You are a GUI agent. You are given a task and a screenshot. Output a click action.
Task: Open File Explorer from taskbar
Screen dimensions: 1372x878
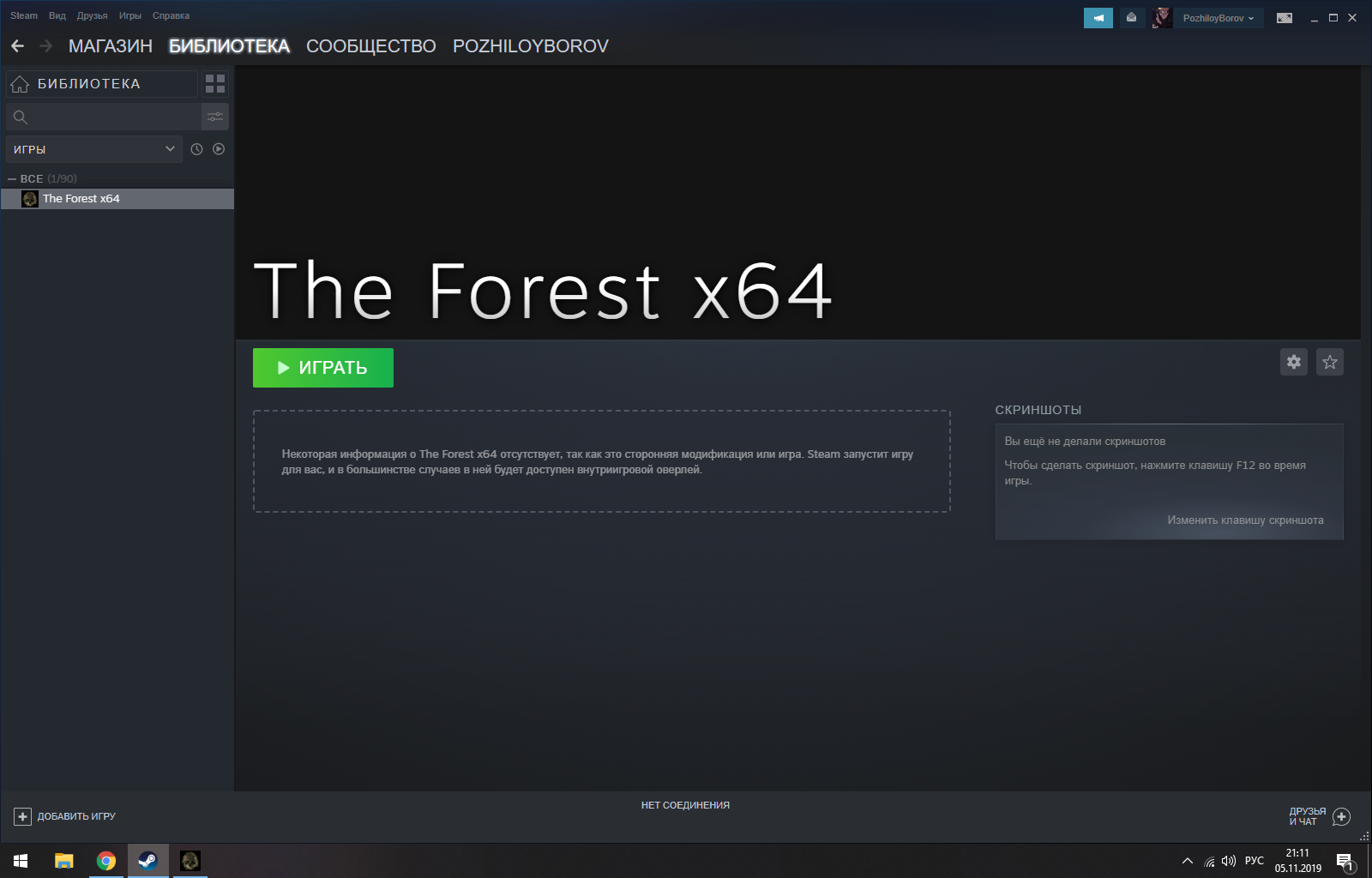pyautogui.click(x=64, y=861)
